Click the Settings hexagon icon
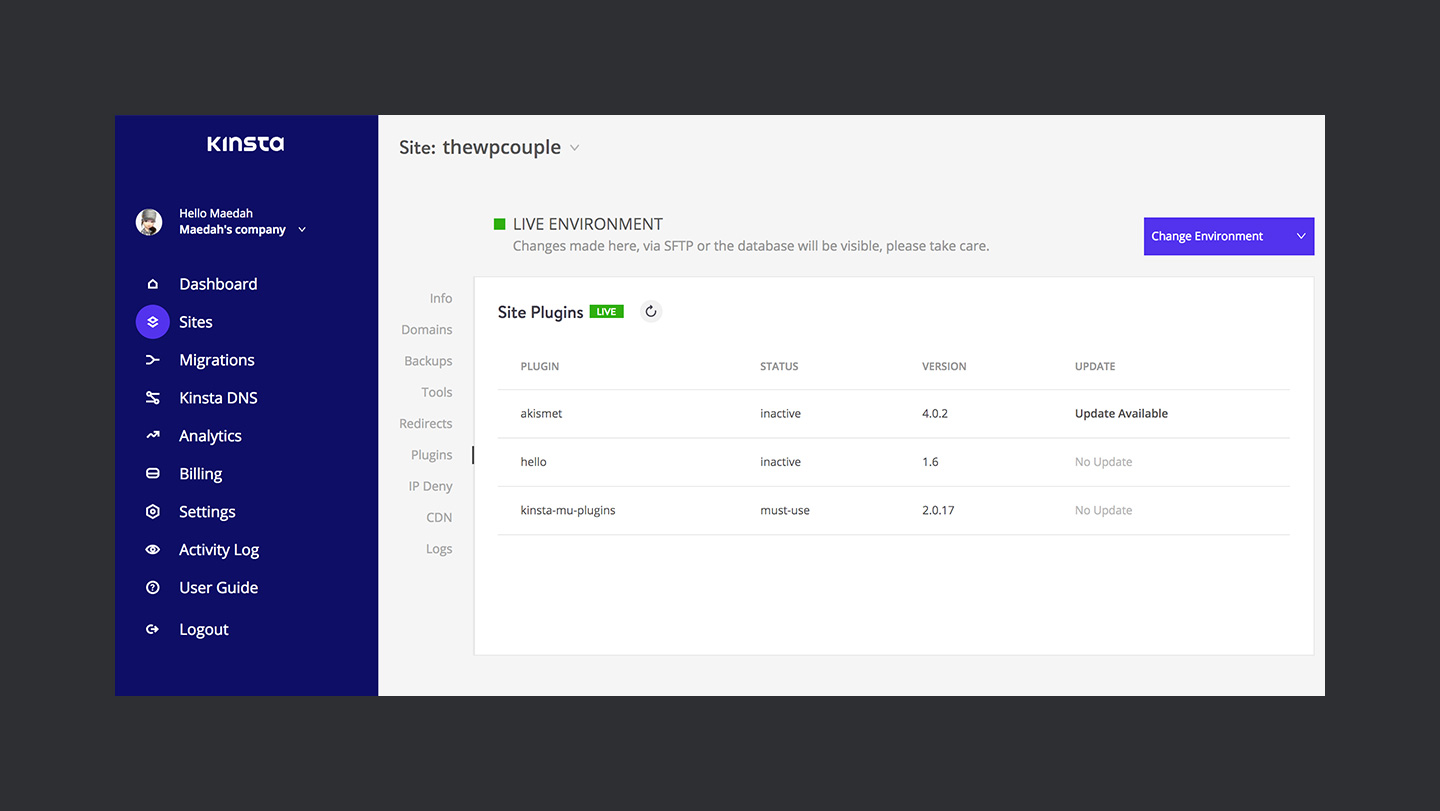 point(152,512)
